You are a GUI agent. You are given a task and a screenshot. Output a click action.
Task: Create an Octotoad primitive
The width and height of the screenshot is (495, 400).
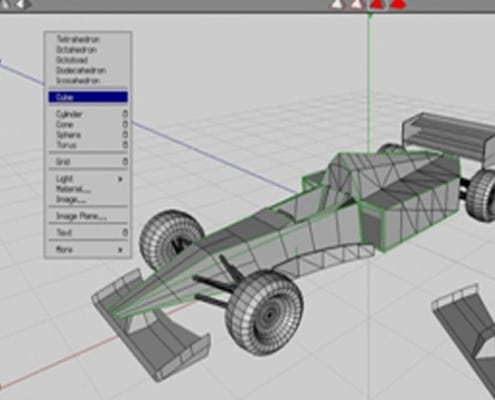tap(88, 60)
